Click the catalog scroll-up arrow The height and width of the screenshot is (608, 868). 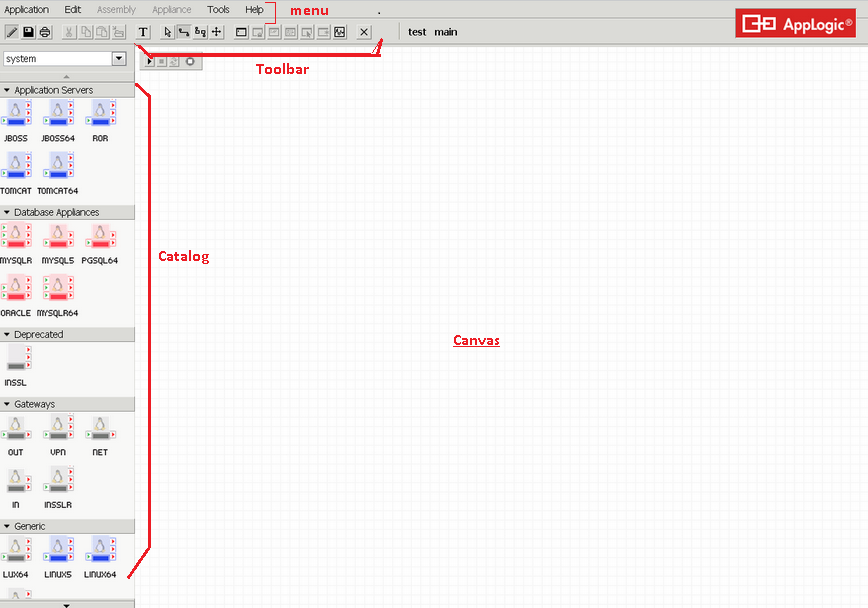point(66,76)
